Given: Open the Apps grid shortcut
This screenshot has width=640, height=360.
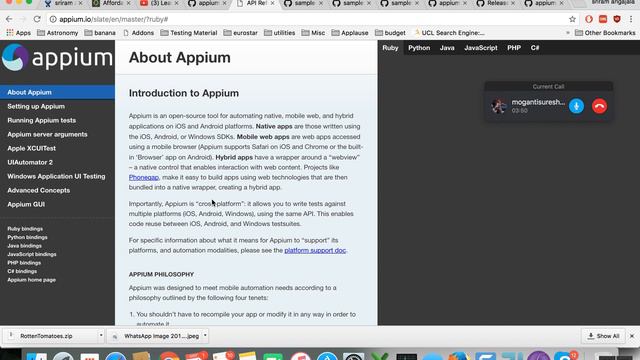Looking at the screenshot, I should 18,33.
